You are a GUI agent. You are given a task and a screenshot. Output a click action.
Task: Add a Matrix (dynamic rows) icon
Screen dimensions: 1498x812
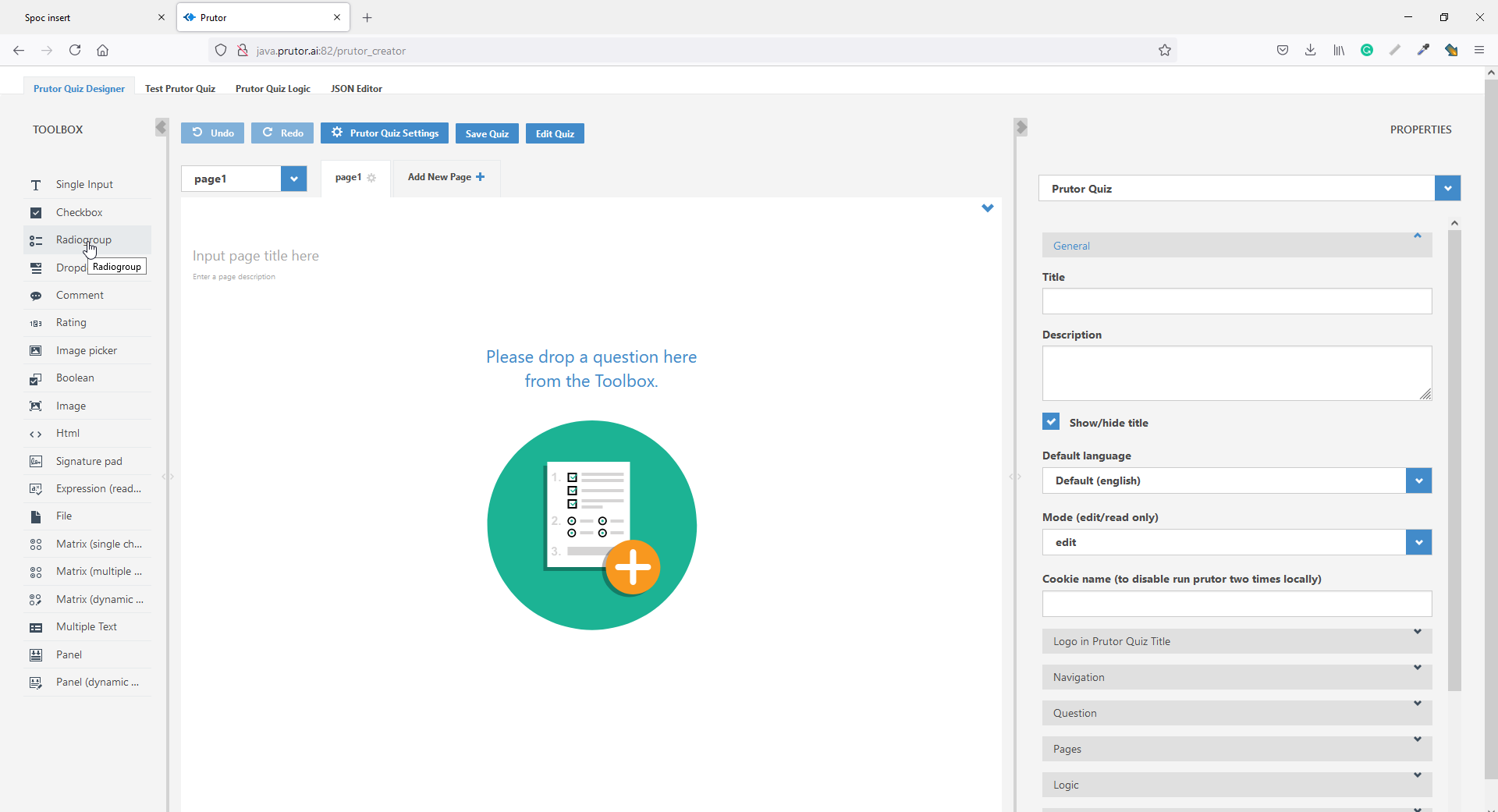click(x=36, y=600)
